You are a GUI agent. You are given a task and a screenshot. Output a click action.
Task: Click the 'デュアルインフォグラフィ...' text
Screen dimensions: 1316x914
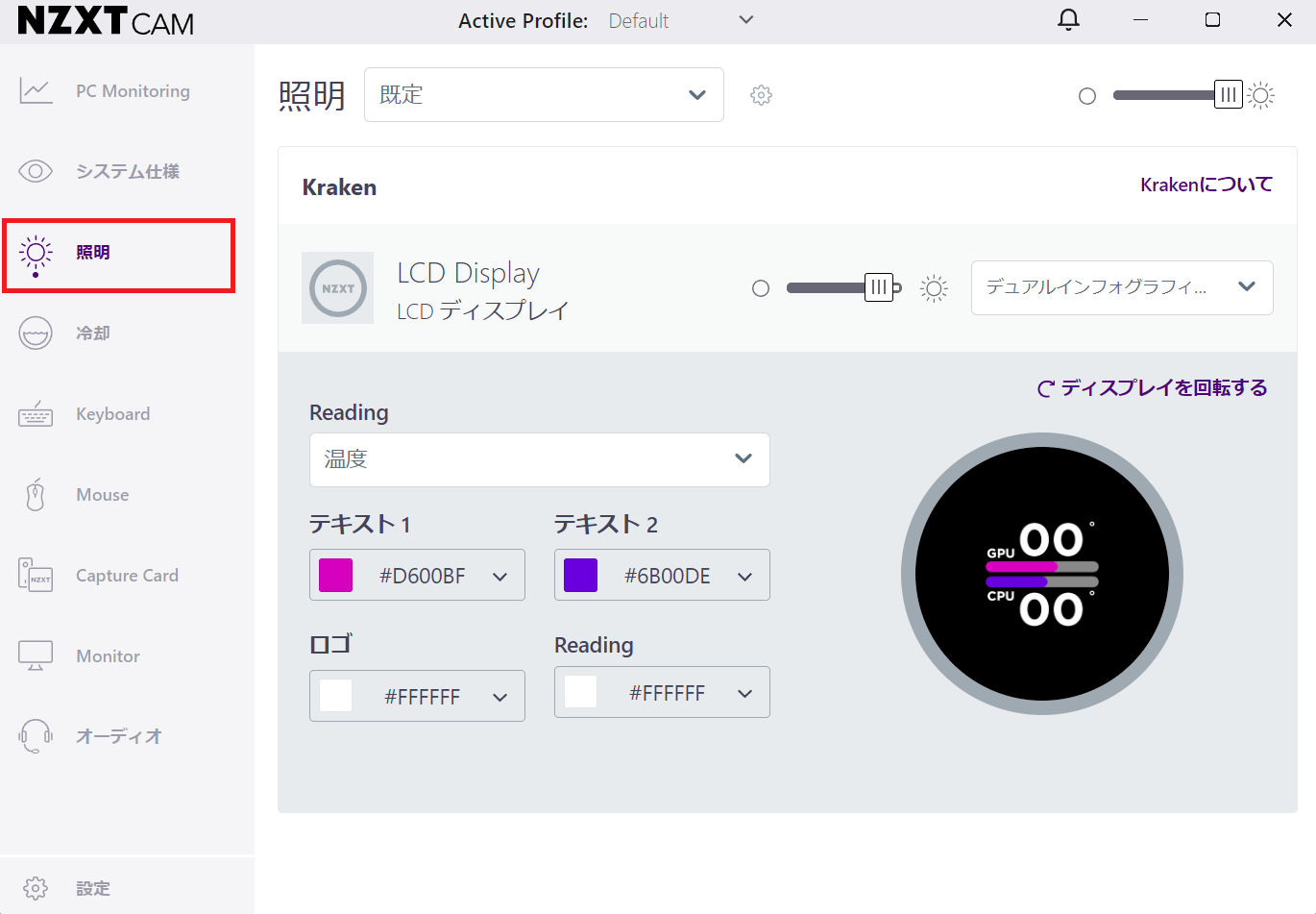pos(1096,287)
